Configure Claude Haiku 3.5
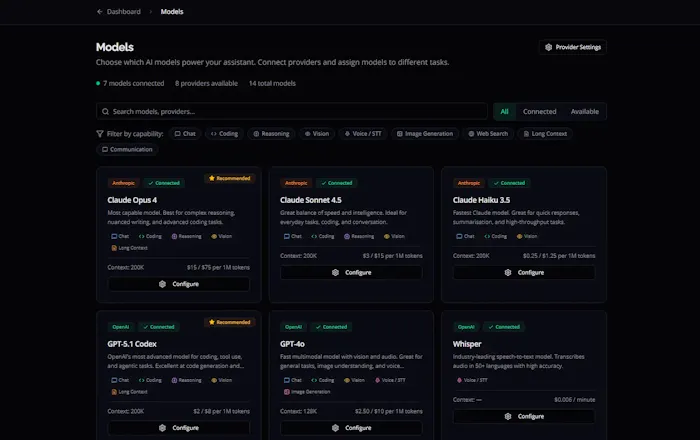This screenshot has height=440, width=700. (x=524, y=273)
